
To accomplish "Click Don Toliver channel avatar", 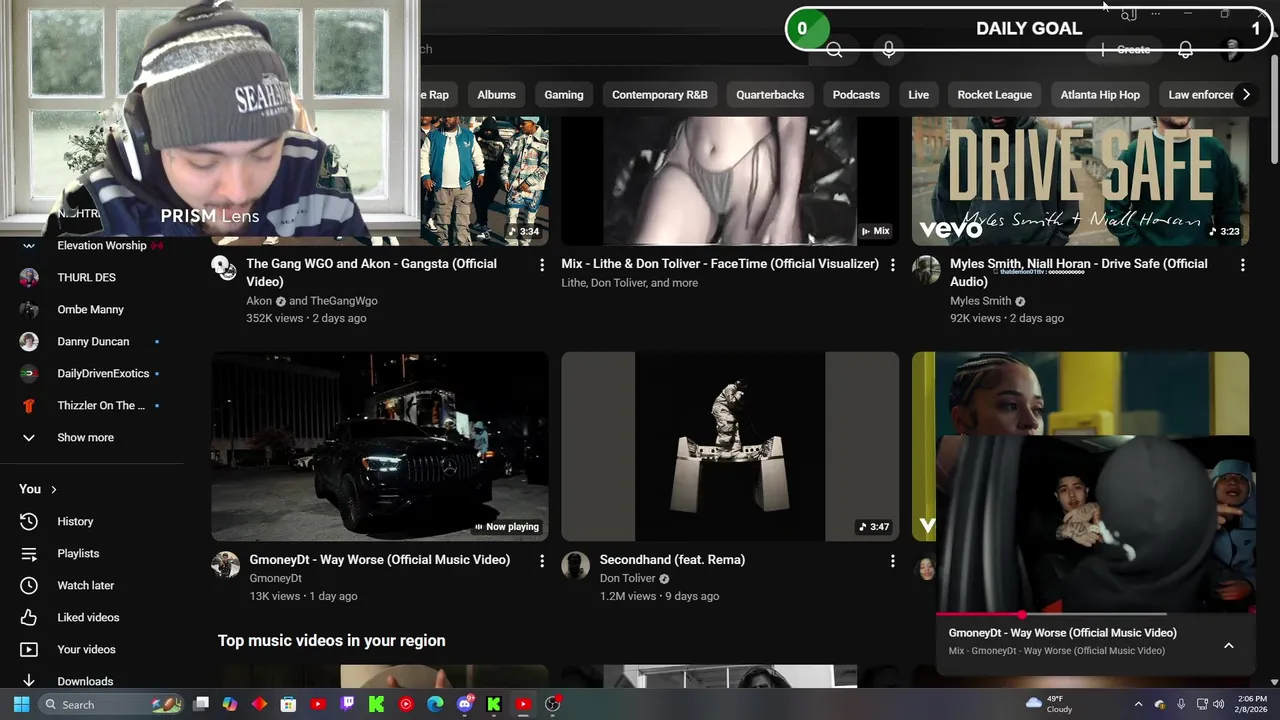I will point(575,565).
